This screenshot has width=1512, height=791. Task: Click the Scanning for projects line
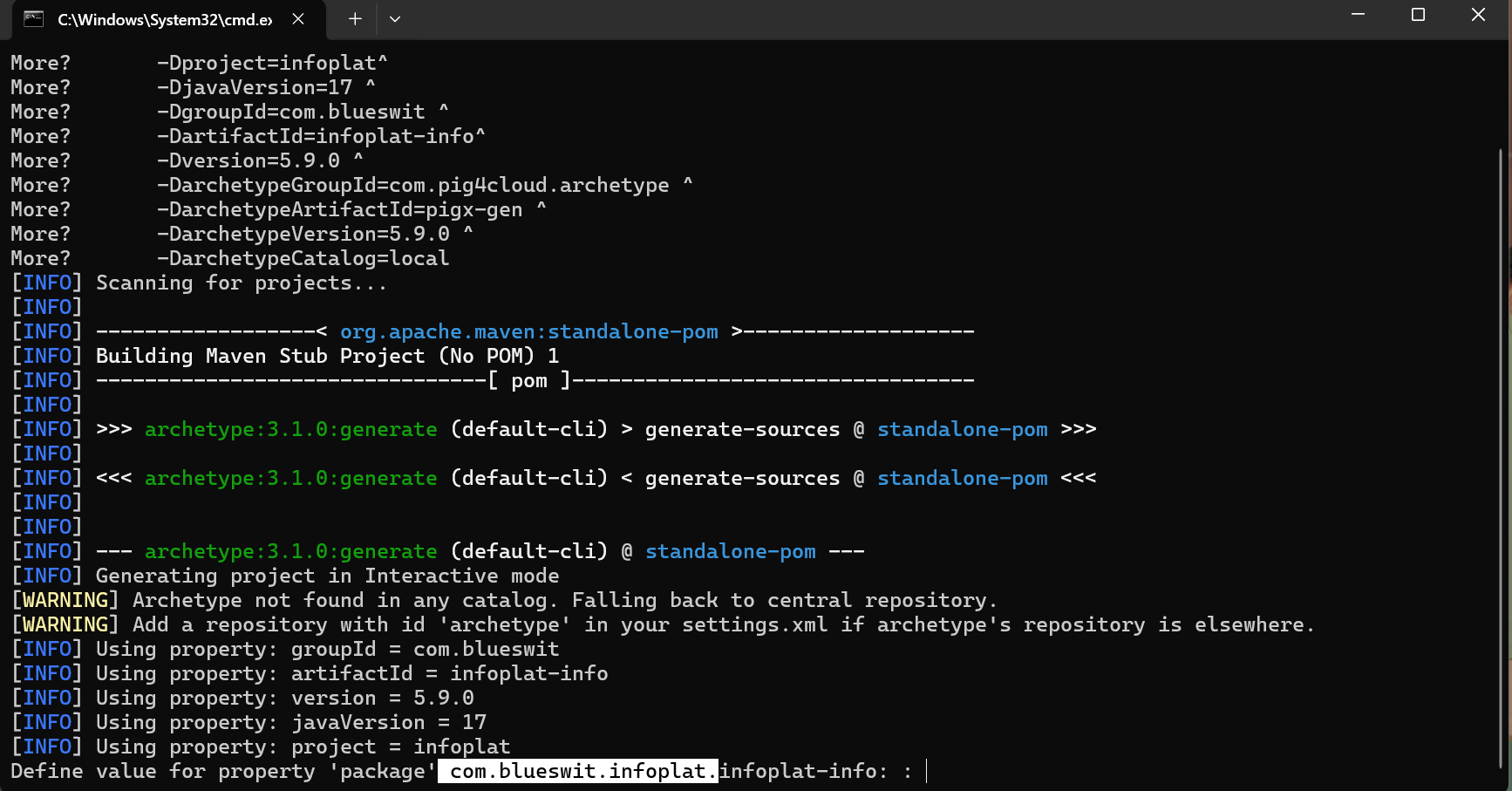click(x=240, y=282)
